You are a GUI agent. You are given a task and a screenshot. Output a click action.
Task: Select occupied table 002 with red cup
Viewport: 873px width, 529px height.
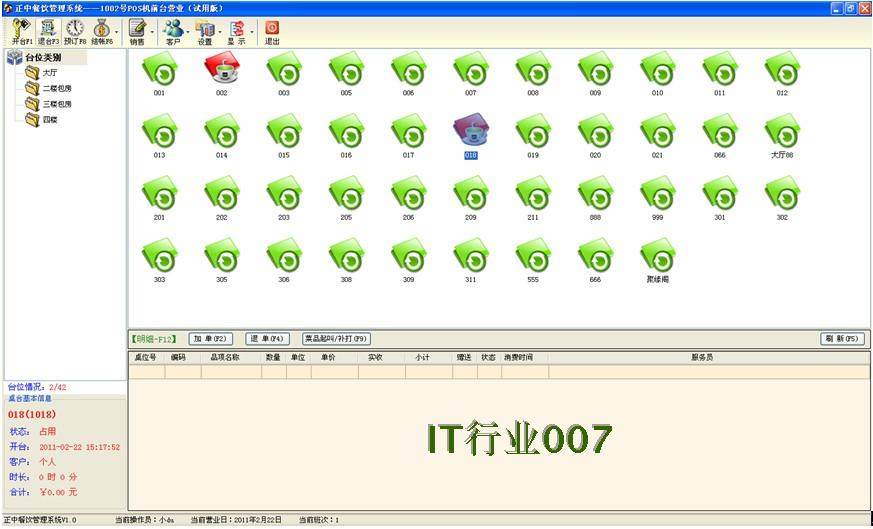coord(221,71)
